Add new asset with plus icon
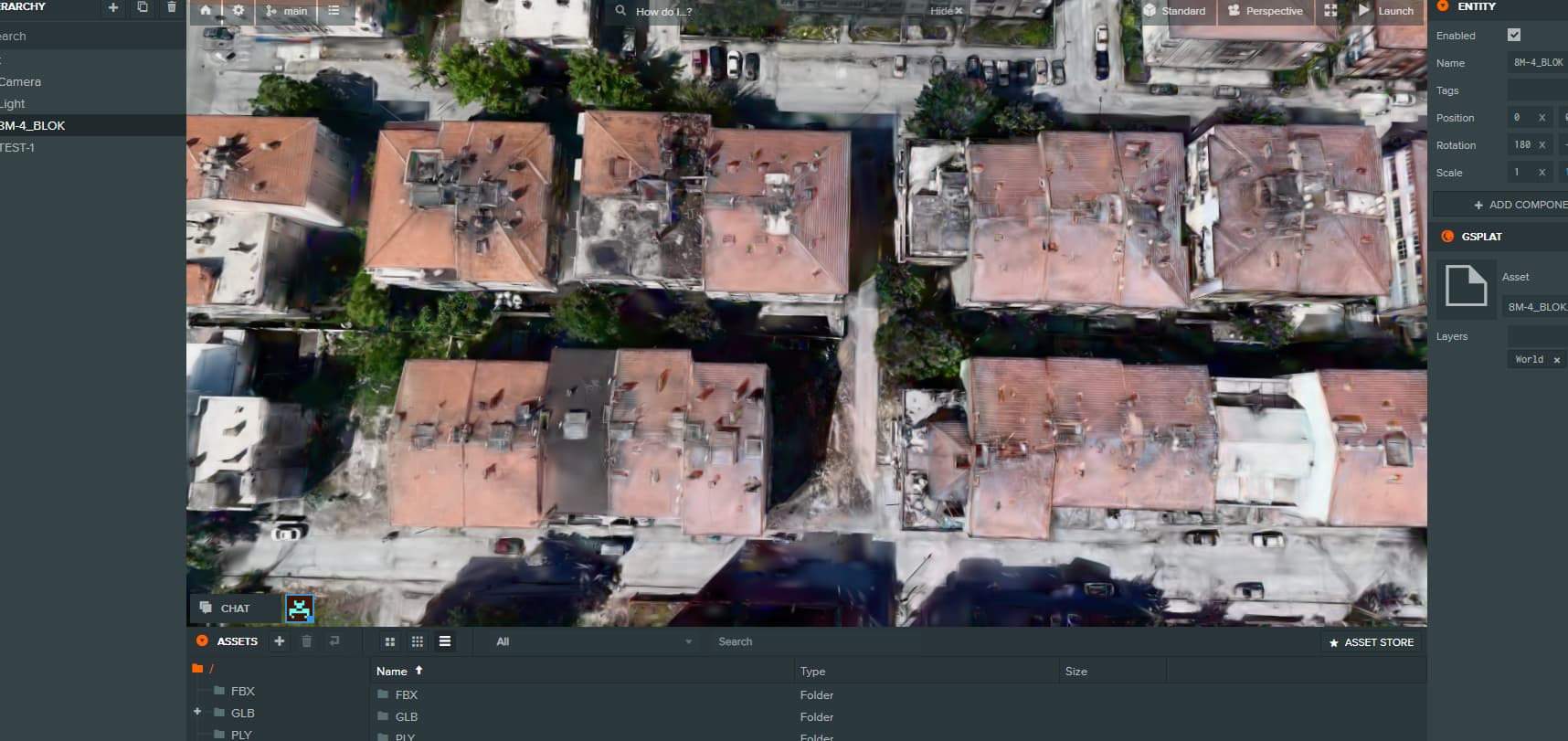Screen dimensions: 1568x741 [x=280, y=641]
